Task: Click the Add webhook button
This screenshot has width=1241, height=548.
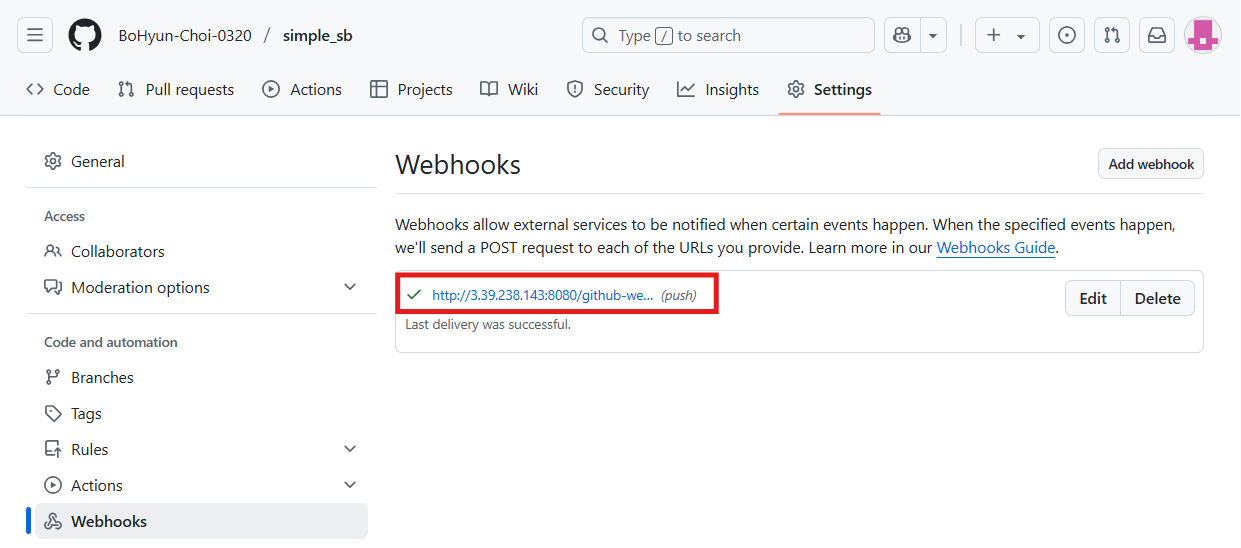Action: click(1150, 164)
